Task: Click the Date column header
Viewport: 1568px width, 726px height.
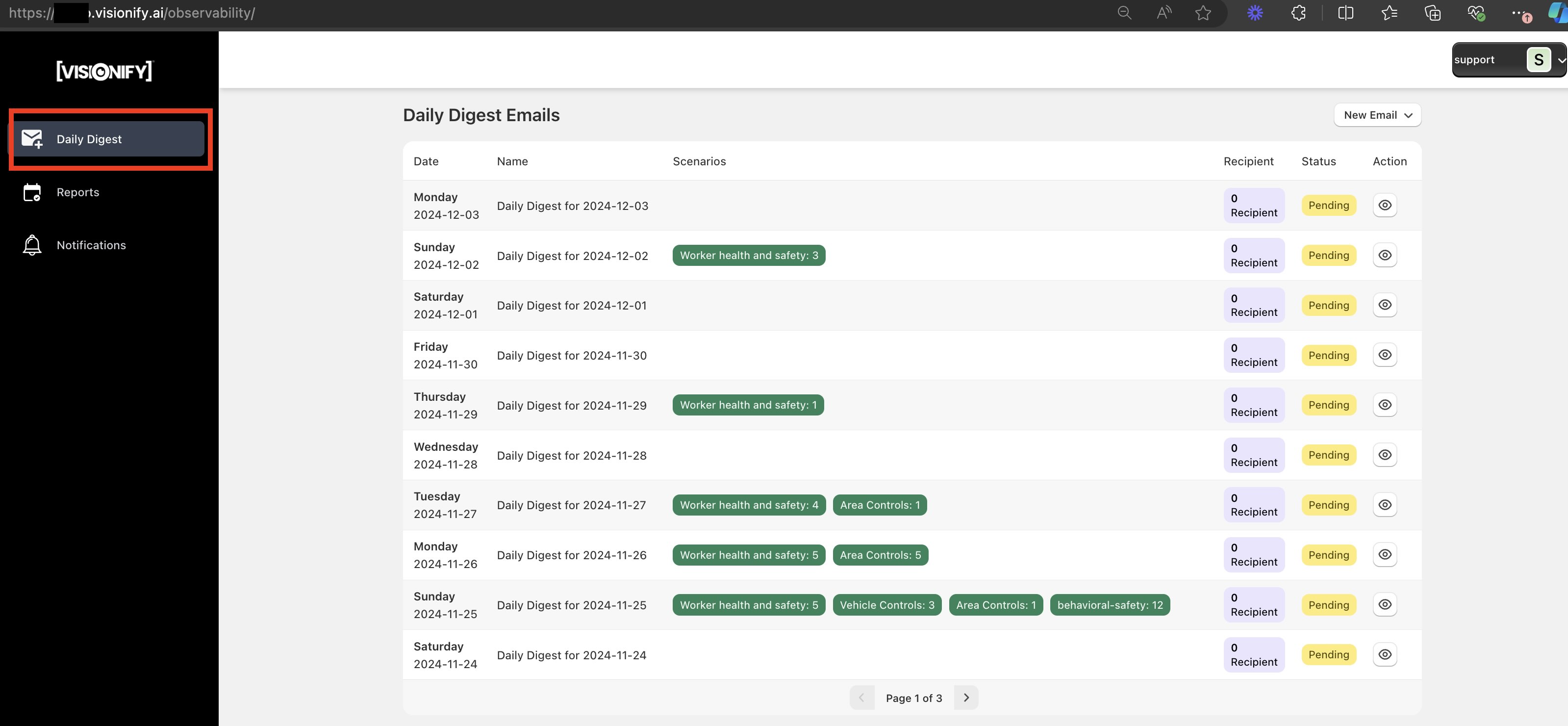Action: coord(426,161)
